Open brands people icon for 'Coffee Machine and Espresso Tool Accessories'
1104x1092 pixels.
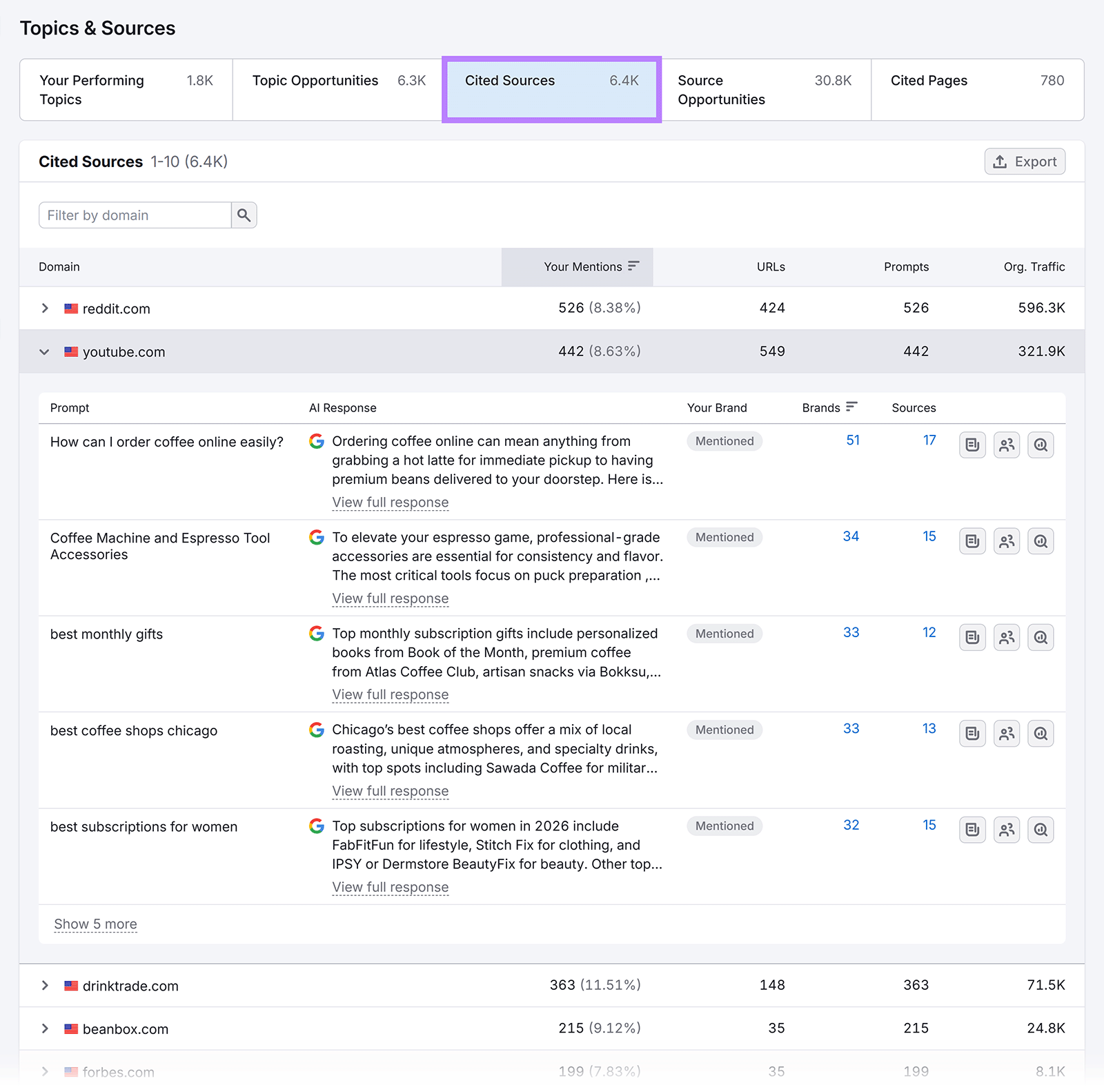coord(1007,541)
